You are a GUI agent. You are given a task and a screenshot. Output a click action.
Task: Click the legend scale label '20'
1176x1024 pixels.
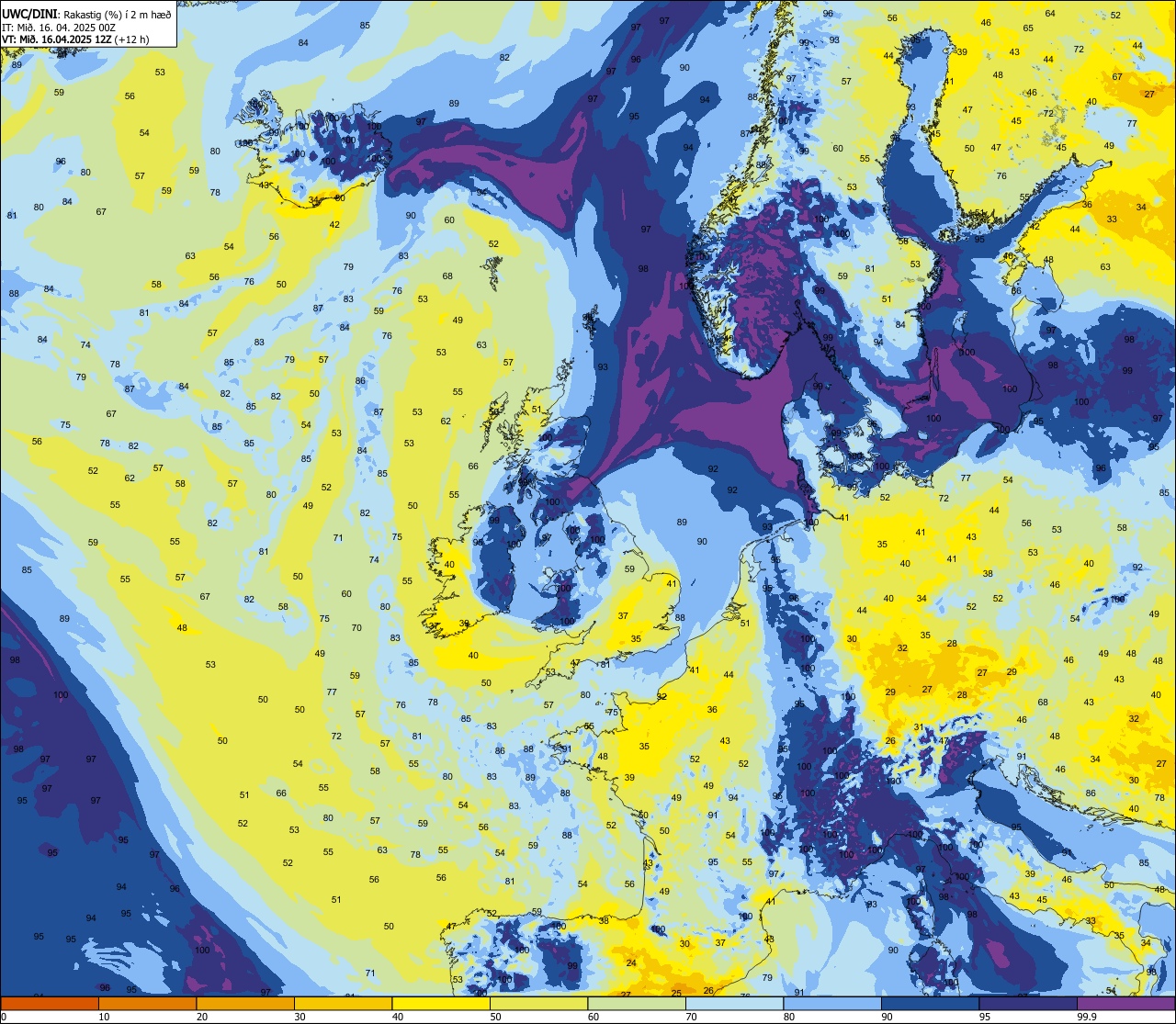[x=202, y=1017]
